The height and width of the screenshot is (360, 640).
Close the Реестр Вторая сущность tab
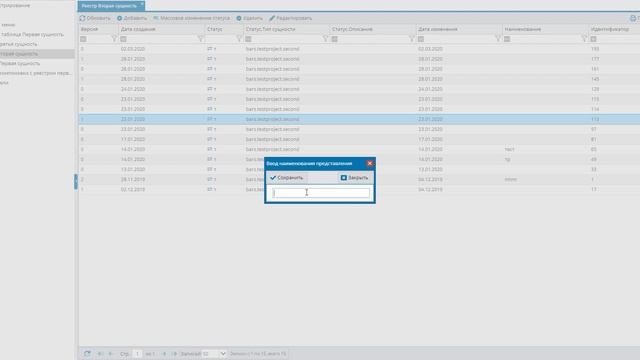142,4
